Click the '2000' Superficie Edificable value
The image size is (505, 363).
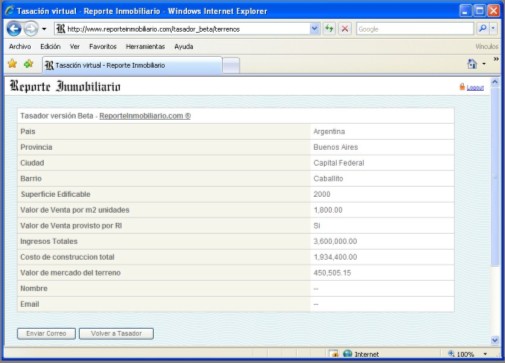(x=322, y=194)
